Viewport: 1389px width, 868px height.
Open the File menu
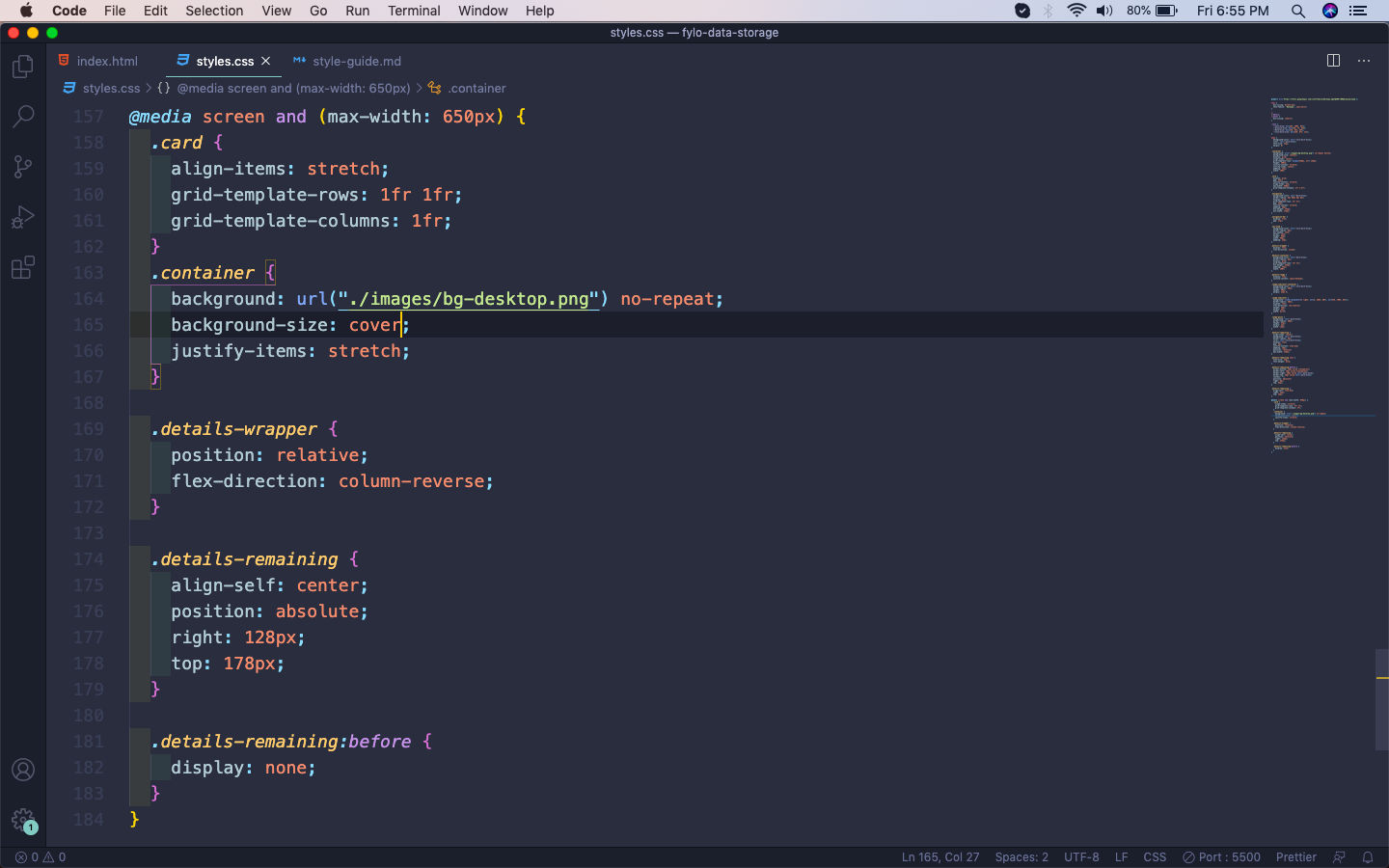(x=115, y=11)
